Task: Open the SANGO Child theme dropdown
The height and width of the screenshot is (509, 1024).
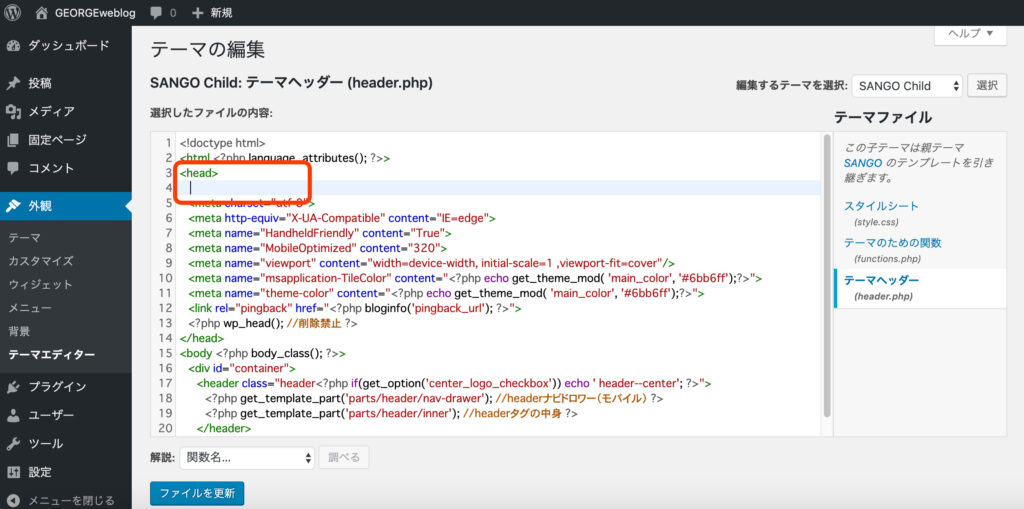Action: pyautogui.click(x=908, y=86)
